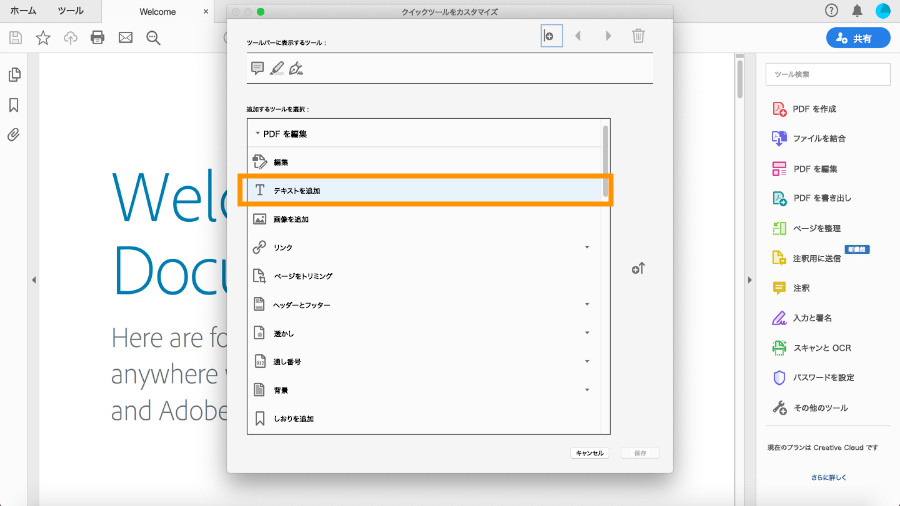Click the save disk icon in toolbar
Screen dimensions: 900x506
point(15,38)
